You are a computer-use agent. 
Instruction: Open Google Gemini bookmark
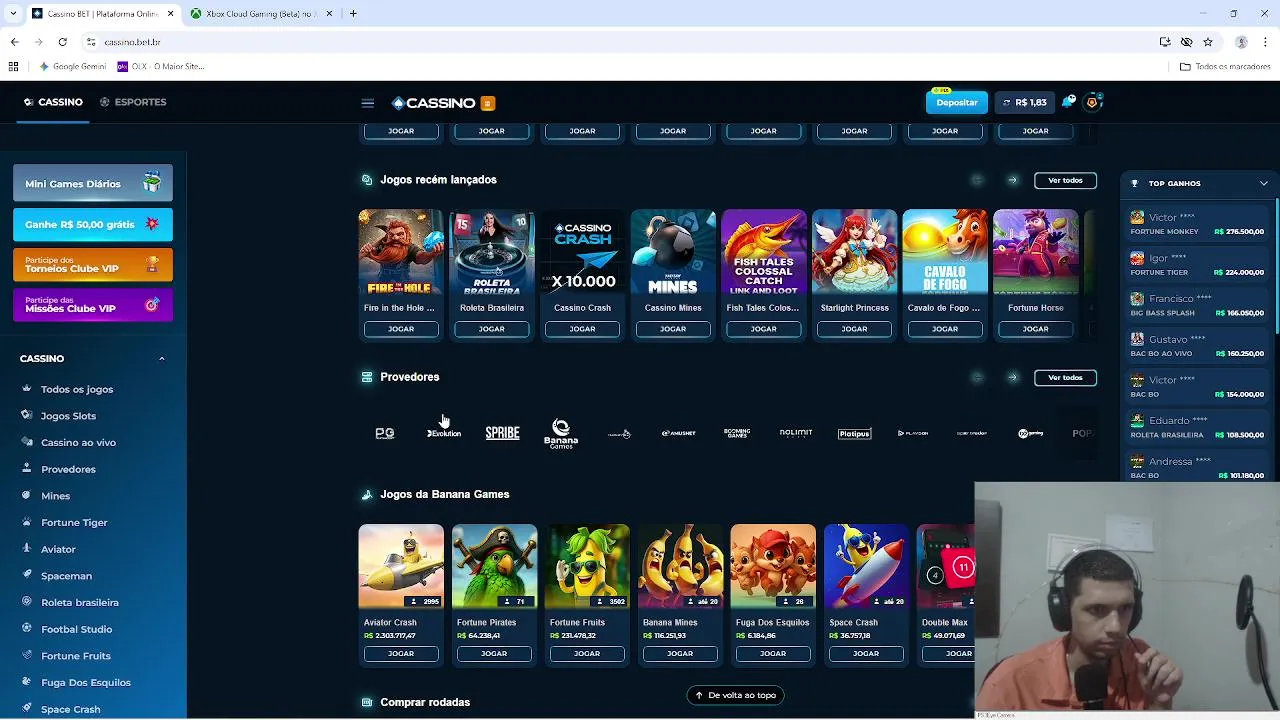(x=73, y=66)
